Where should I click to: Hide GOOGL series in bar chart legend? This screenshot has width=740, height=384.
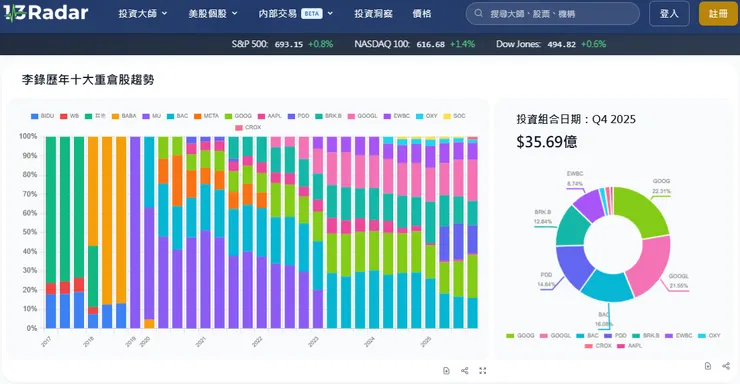(363, 116)
